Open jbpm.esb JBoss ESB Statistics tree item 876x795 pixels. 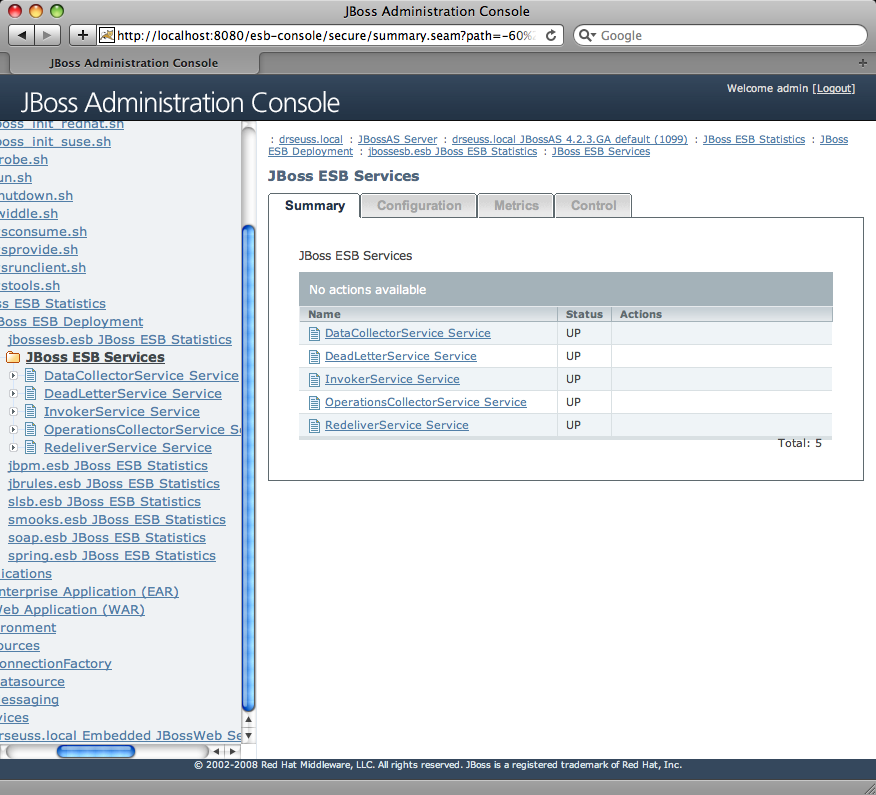pos(108,465)
